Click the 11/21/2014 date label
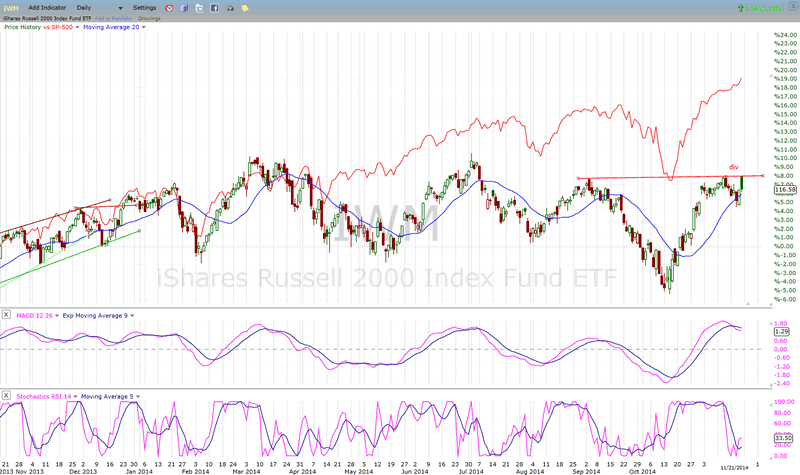 [734, 467]
